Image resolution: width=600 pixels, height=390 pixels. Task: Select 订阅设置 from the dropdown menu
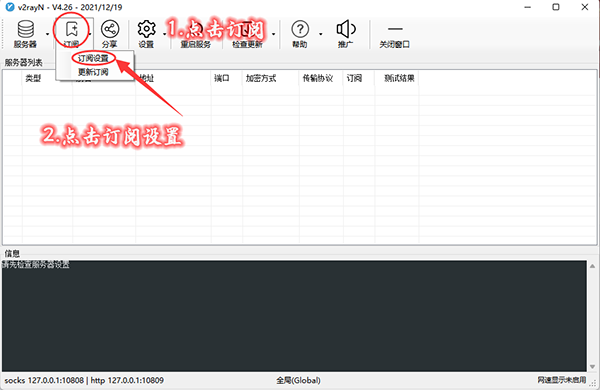point(93,59)
